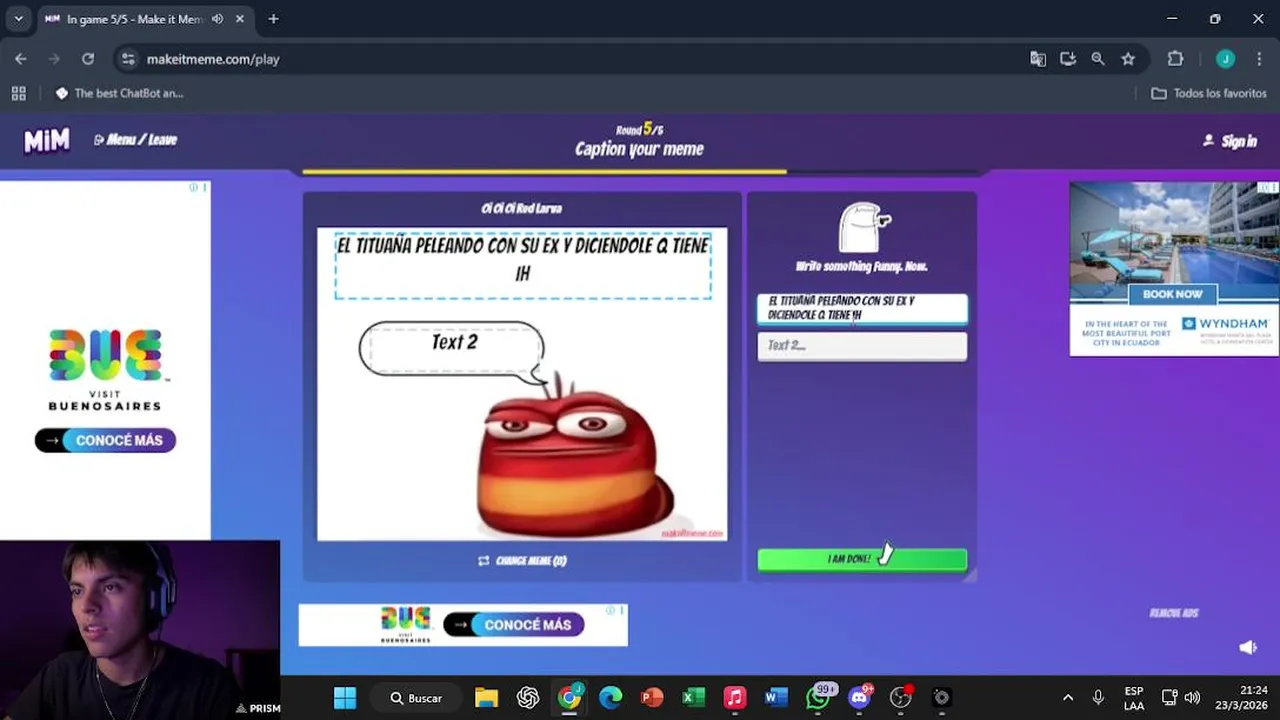Click the Buscar taskbar search
The image size is (1280, 720).
coord(416,698)
